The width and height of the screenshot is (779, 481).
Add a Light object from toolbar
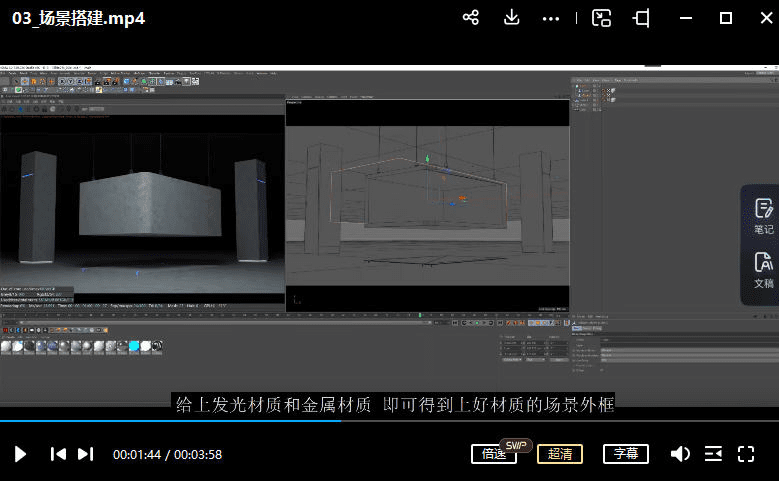[x=187, y=81]
